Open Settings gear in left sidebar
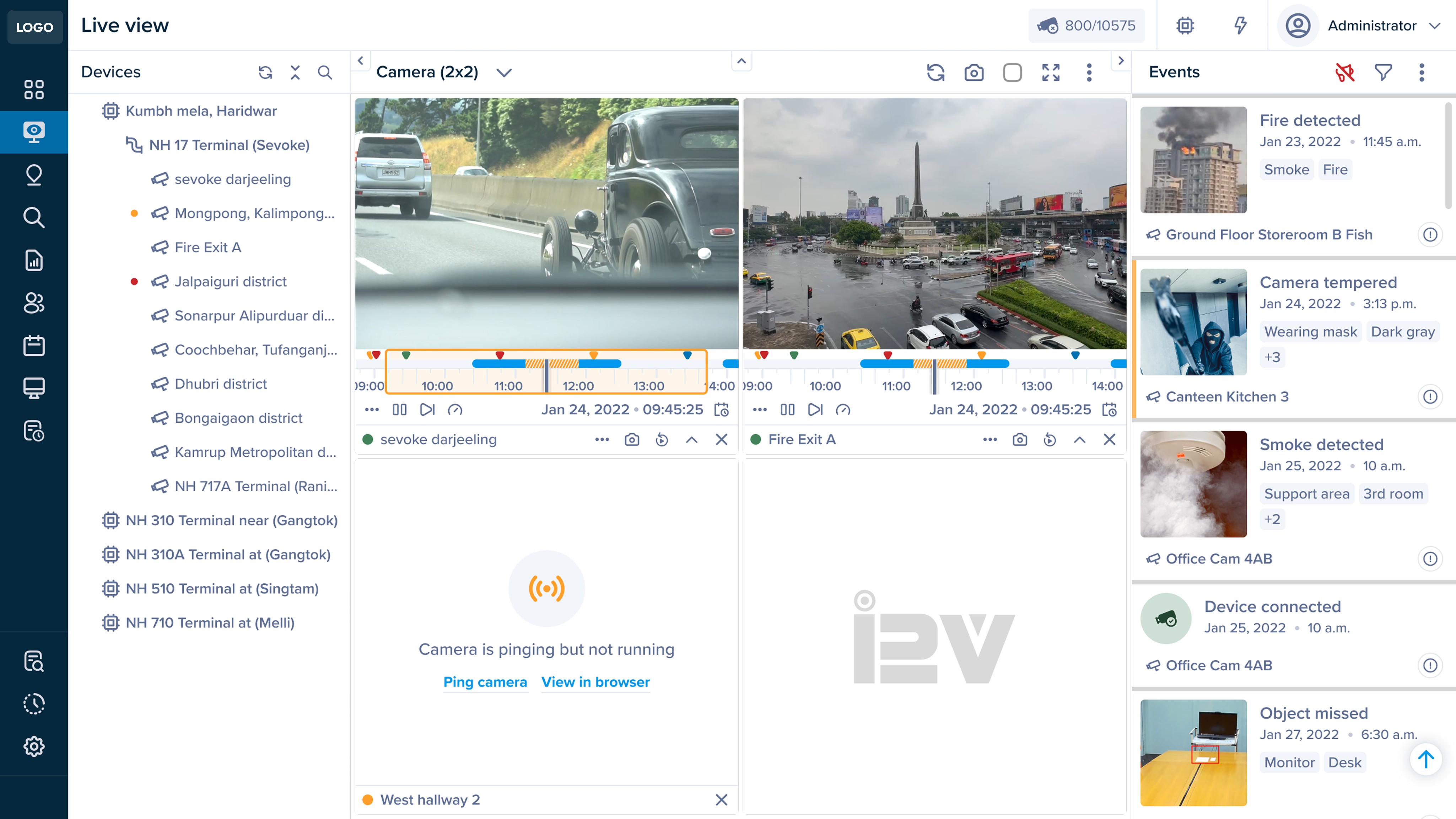 click(34, 746)
